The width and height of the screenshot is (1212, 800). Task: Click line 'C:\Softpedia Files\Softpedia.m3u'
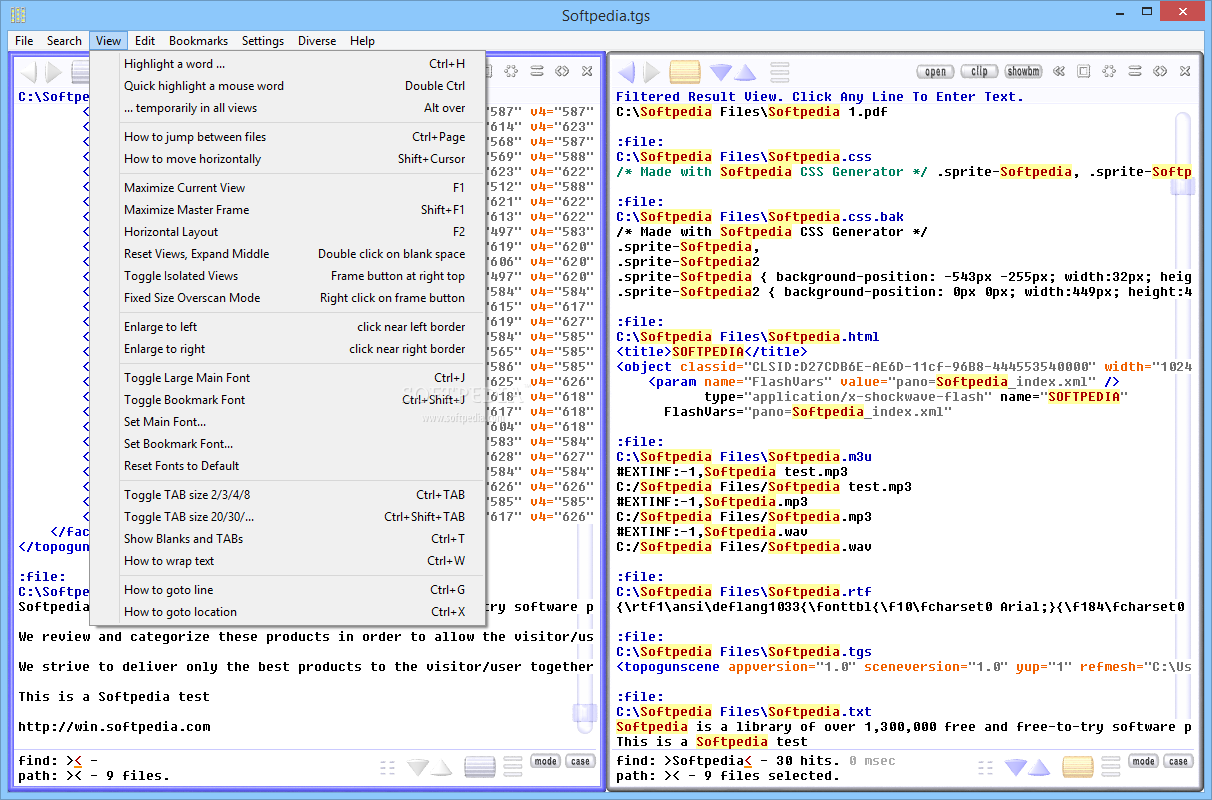[x=744, y=457]
